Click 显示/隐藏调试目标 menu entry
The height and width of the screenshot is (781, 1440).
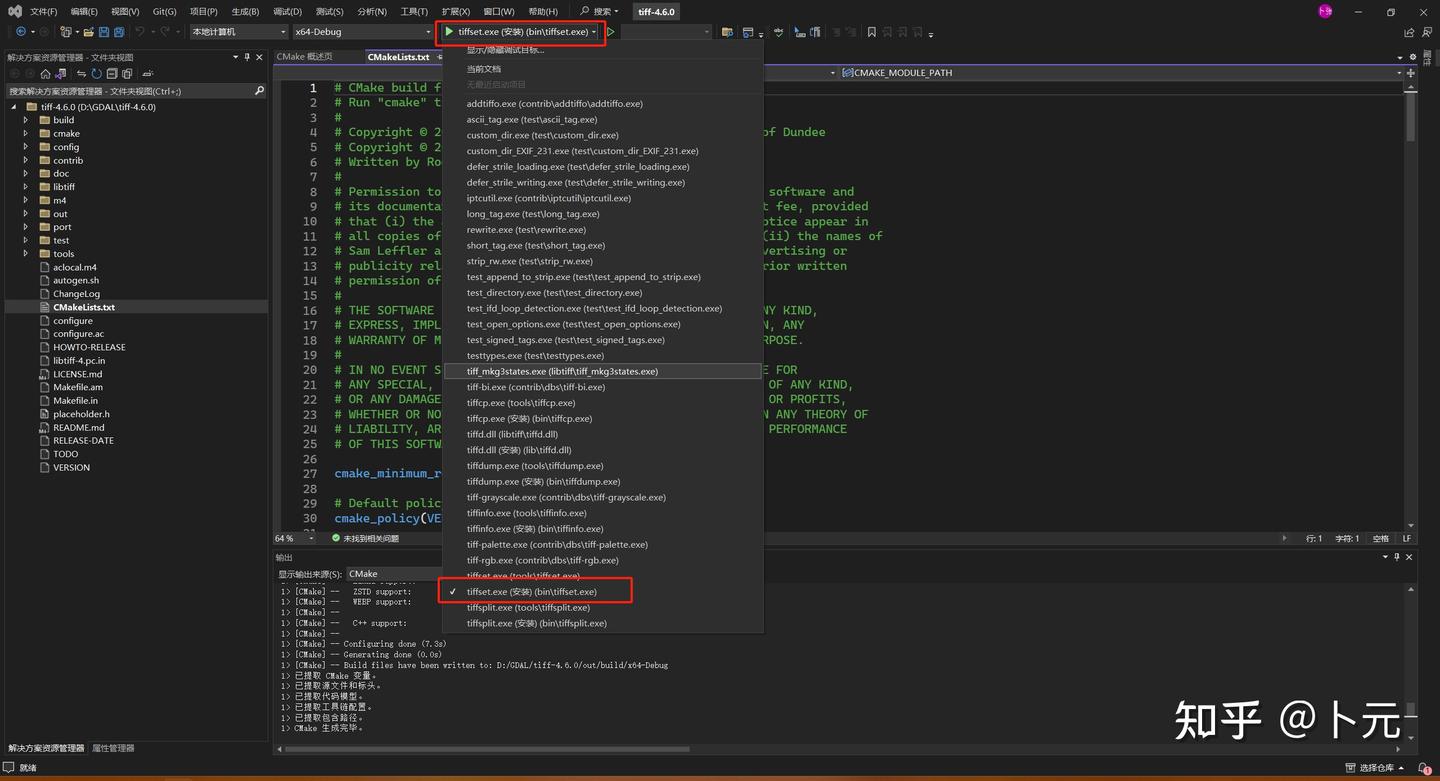(x=505, y=50)
